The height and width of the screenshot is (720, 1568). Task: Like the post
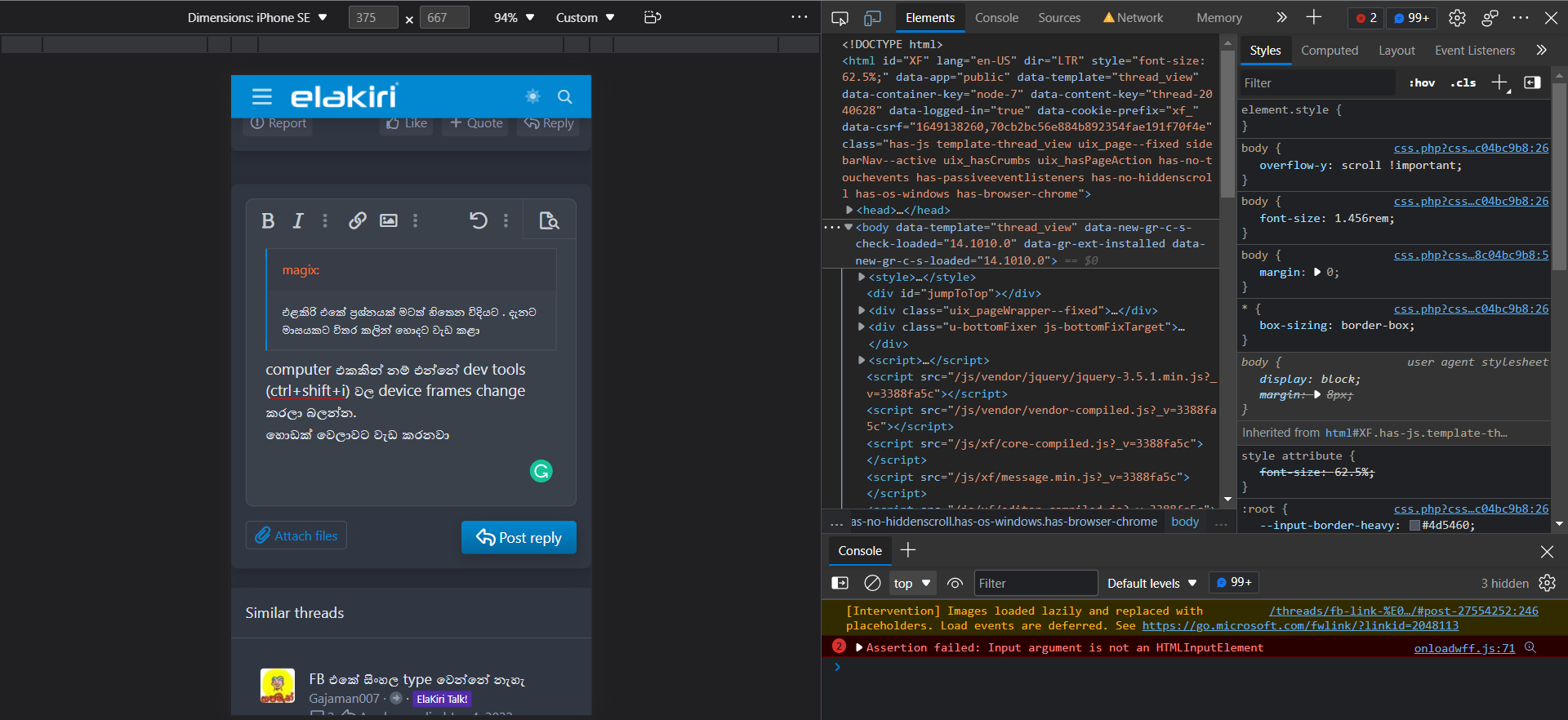click(x=407, y=123)
